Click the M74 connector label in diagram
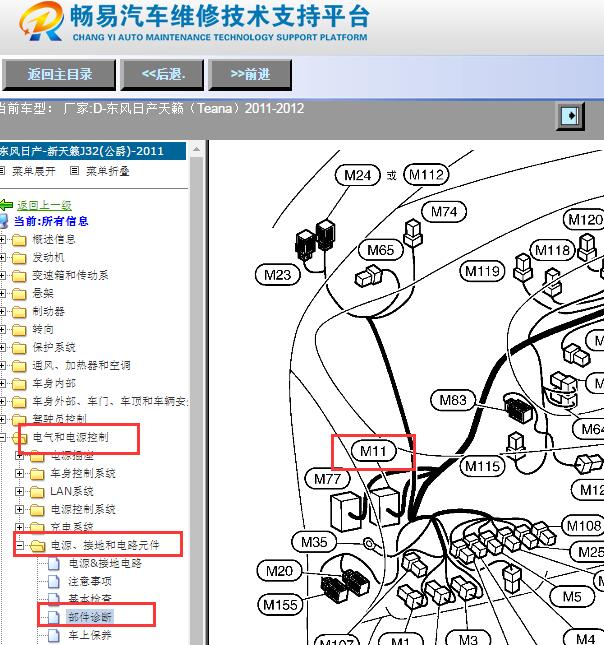Viewport: 604px width, 645px height. pyautogui.click(x=444, y=212)
